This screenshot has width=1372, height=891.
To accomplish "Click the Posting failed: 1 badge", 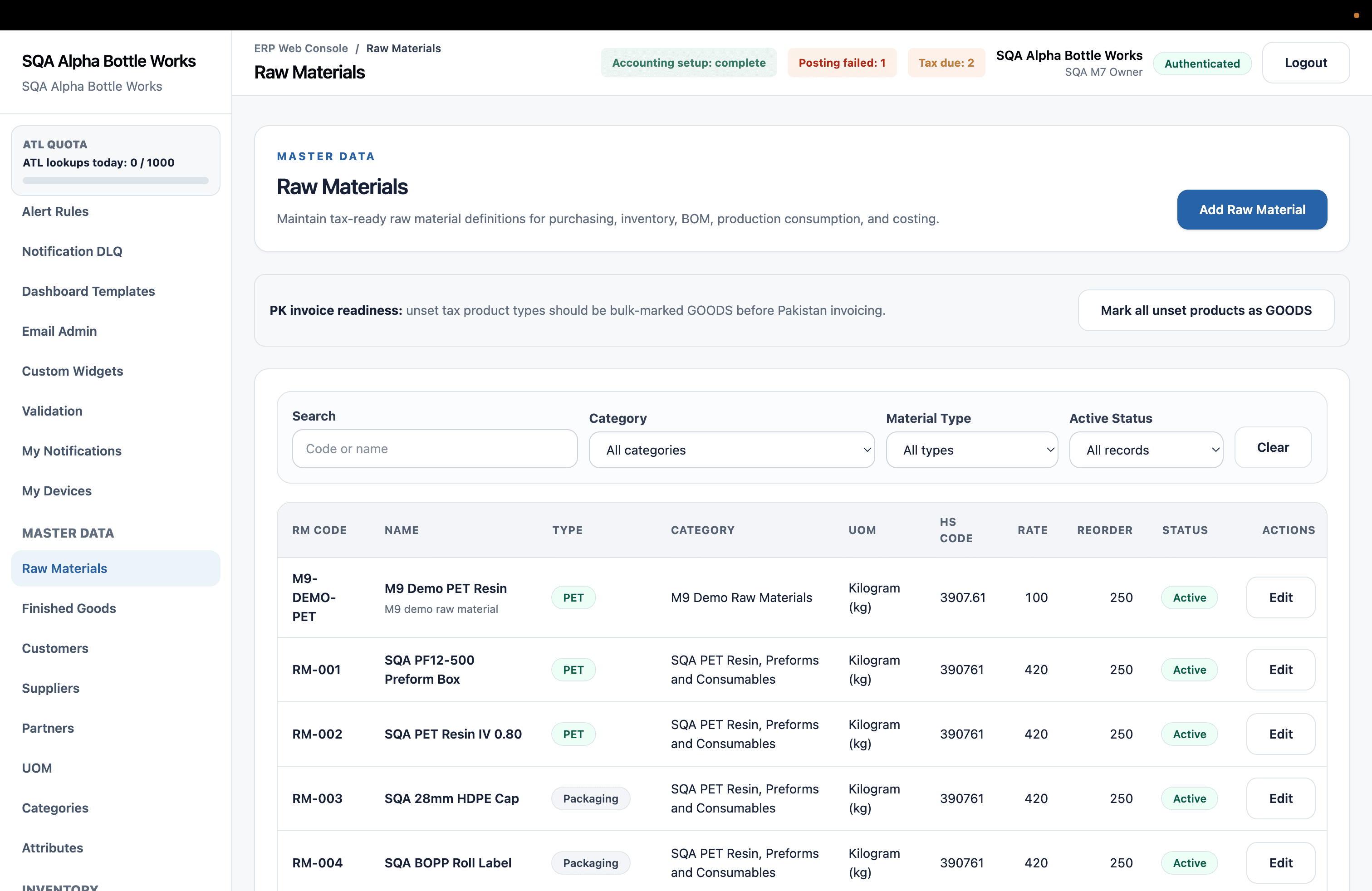I will point(842,63).
